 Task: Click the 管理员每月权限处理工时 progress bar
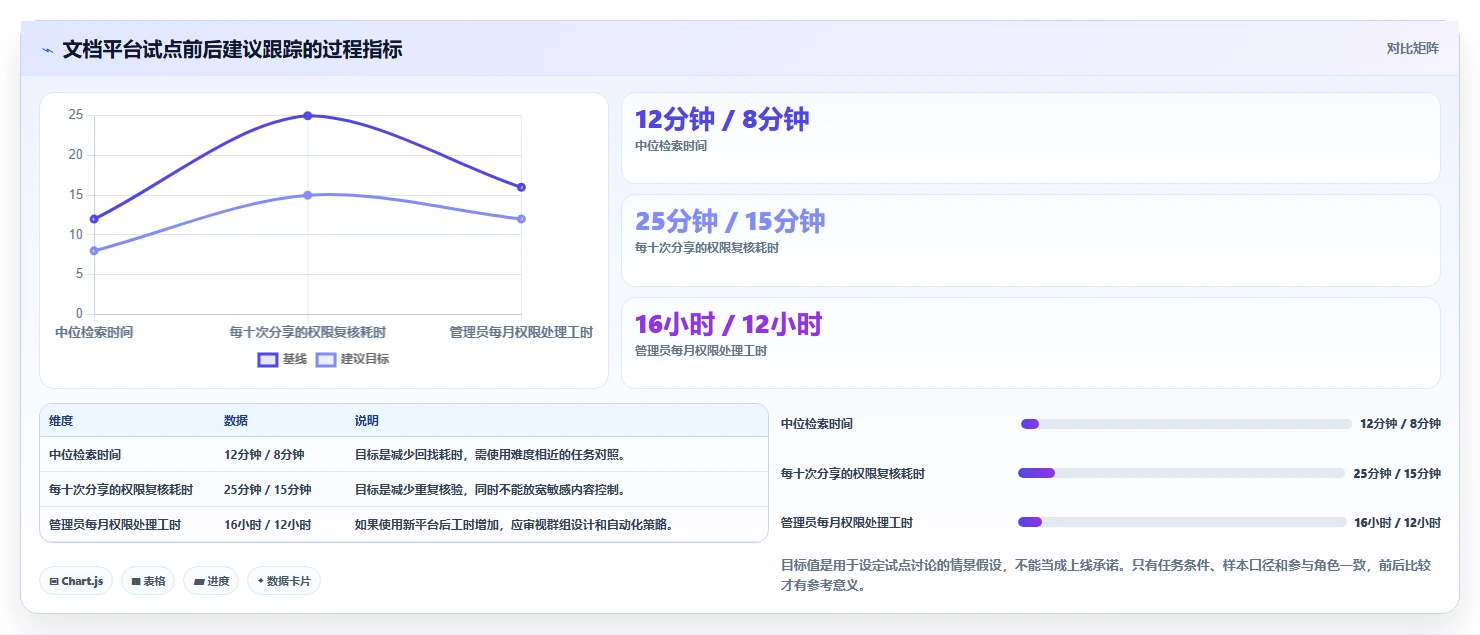coord(1182,522)
